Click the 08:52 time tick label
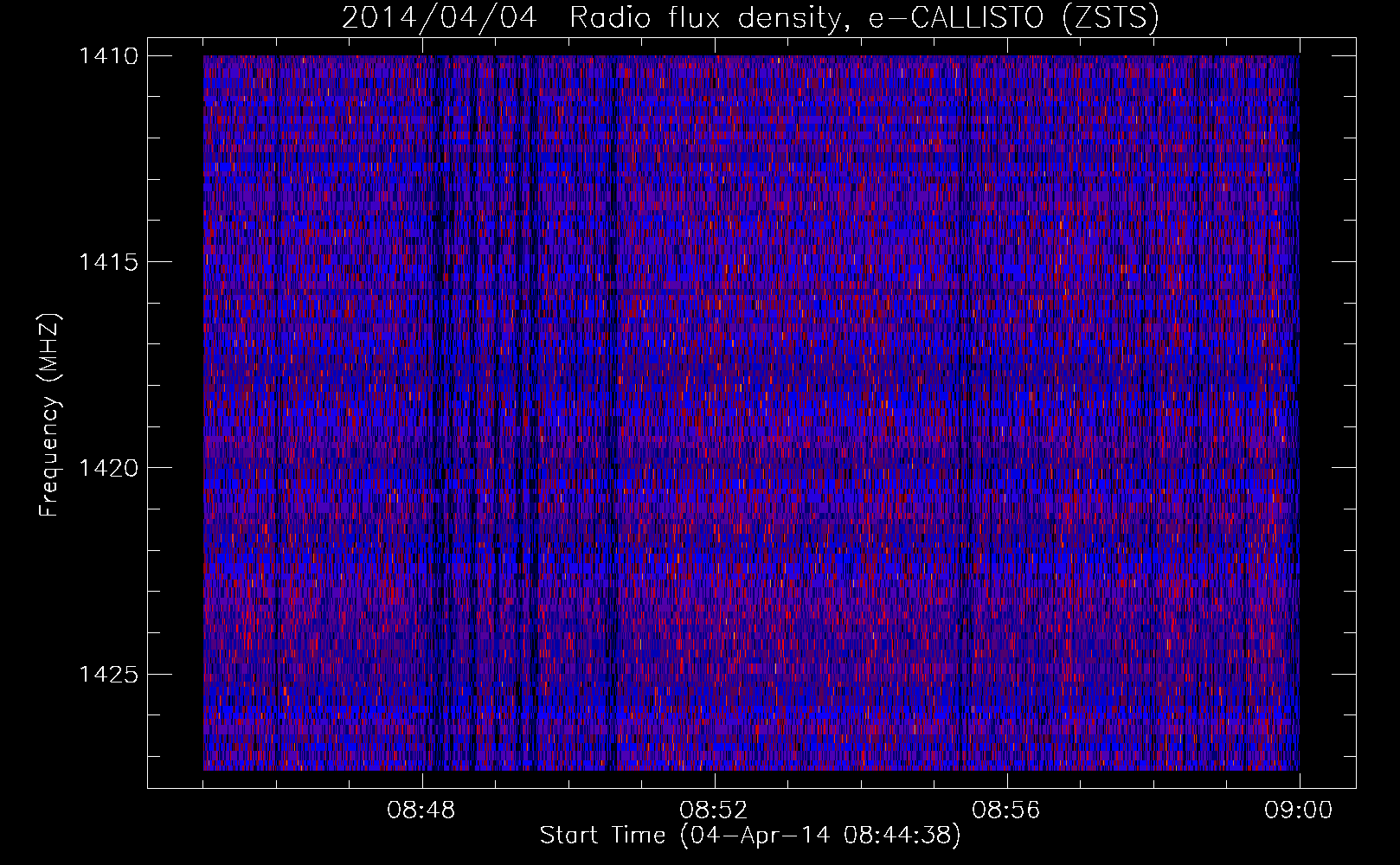 click(713, 811)
